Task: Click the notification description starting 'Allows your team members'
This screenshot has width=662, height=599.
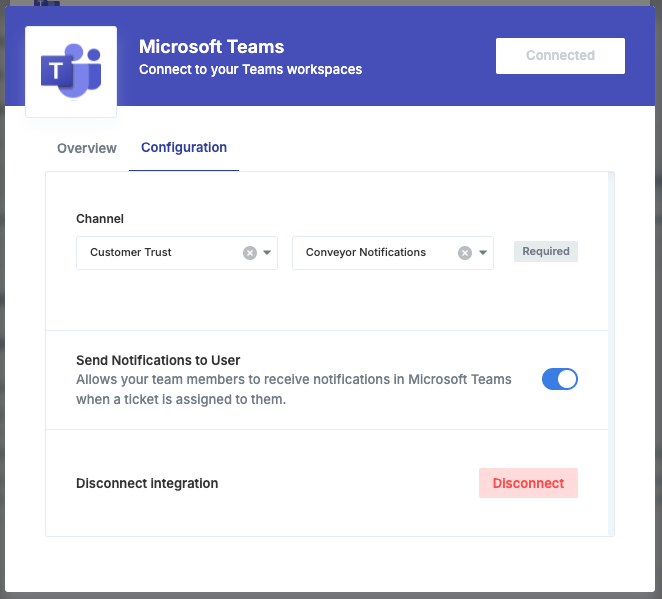Action: [293, 389]
